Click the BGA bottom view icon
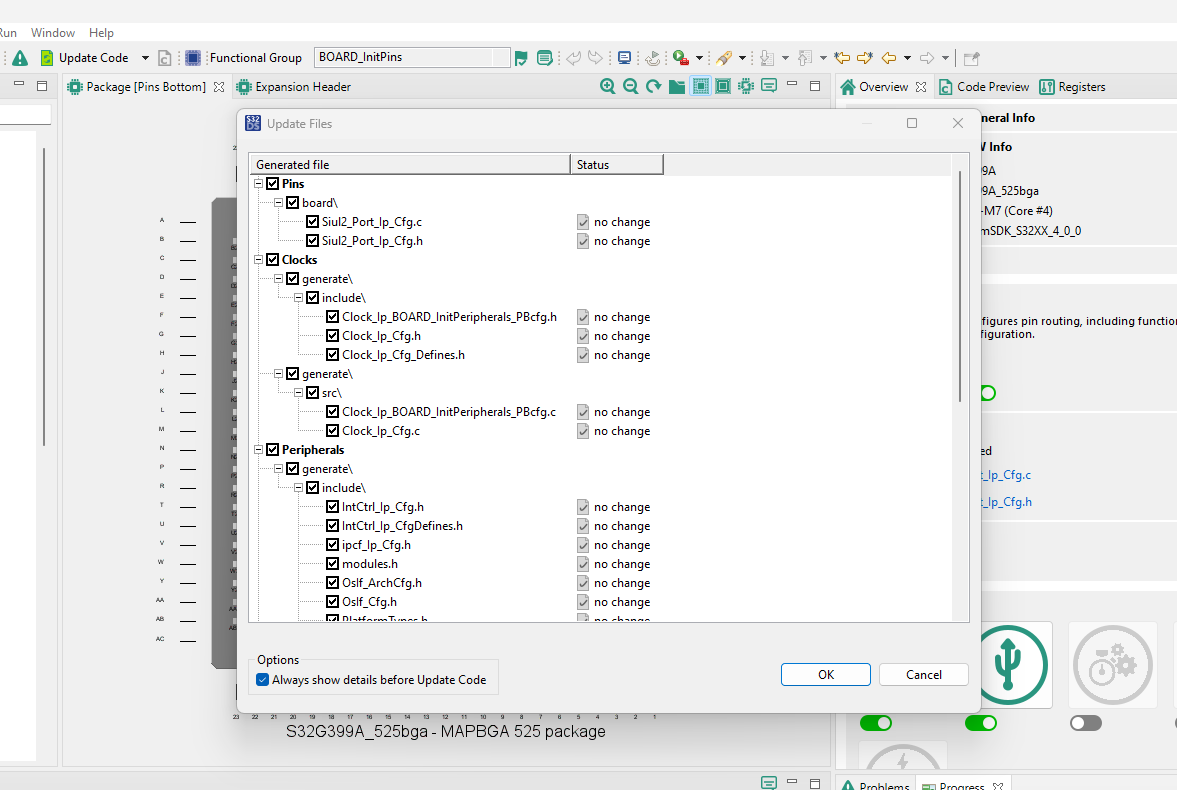The image size is (1177, 790). click(x=700, y=86)
